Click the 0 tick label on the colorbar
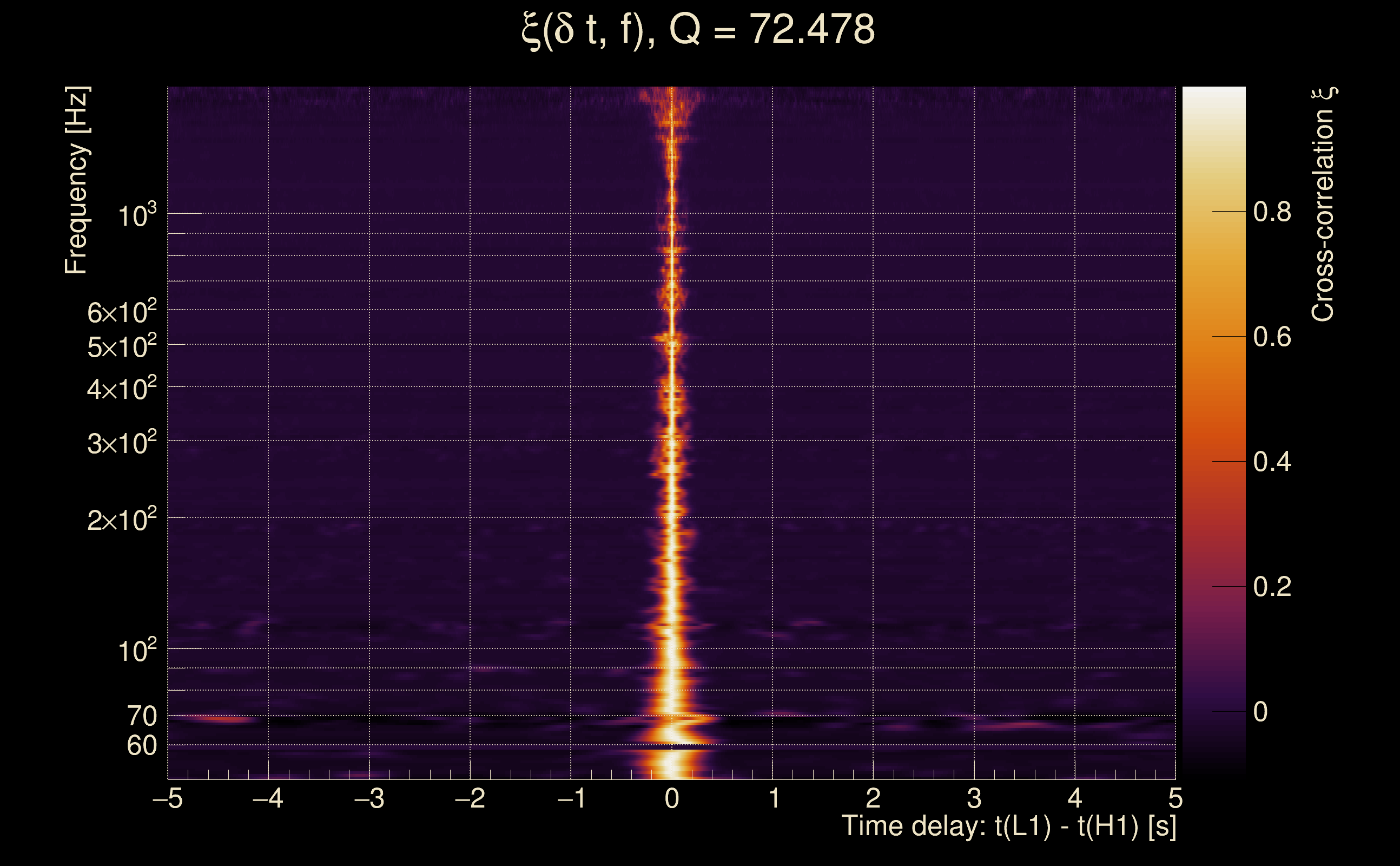 1260,712
